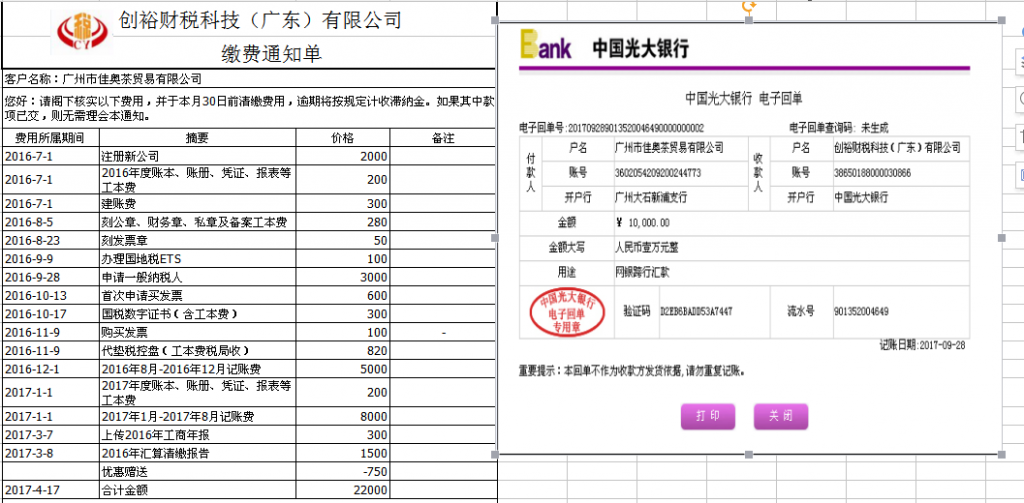Click the price cell 1500

pos(343,453)
